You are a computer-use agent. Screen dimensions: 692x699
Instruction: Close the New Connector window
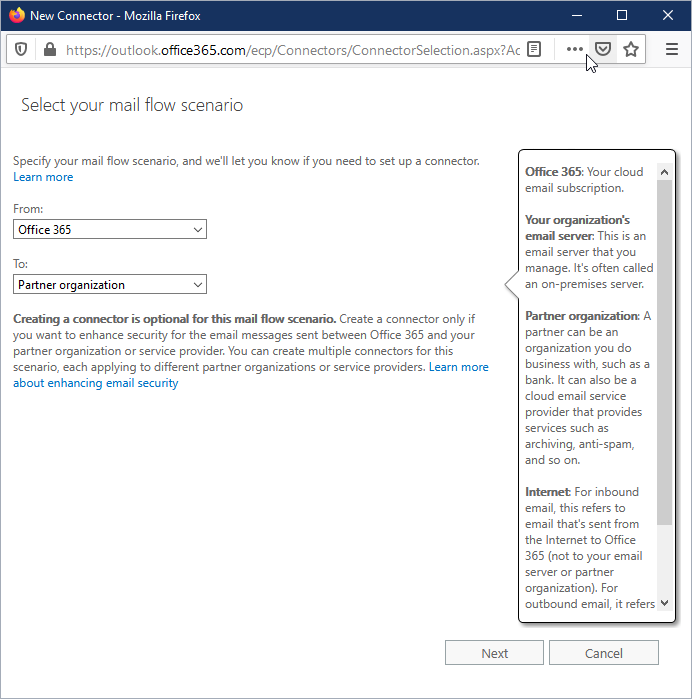tap(667, 16)
